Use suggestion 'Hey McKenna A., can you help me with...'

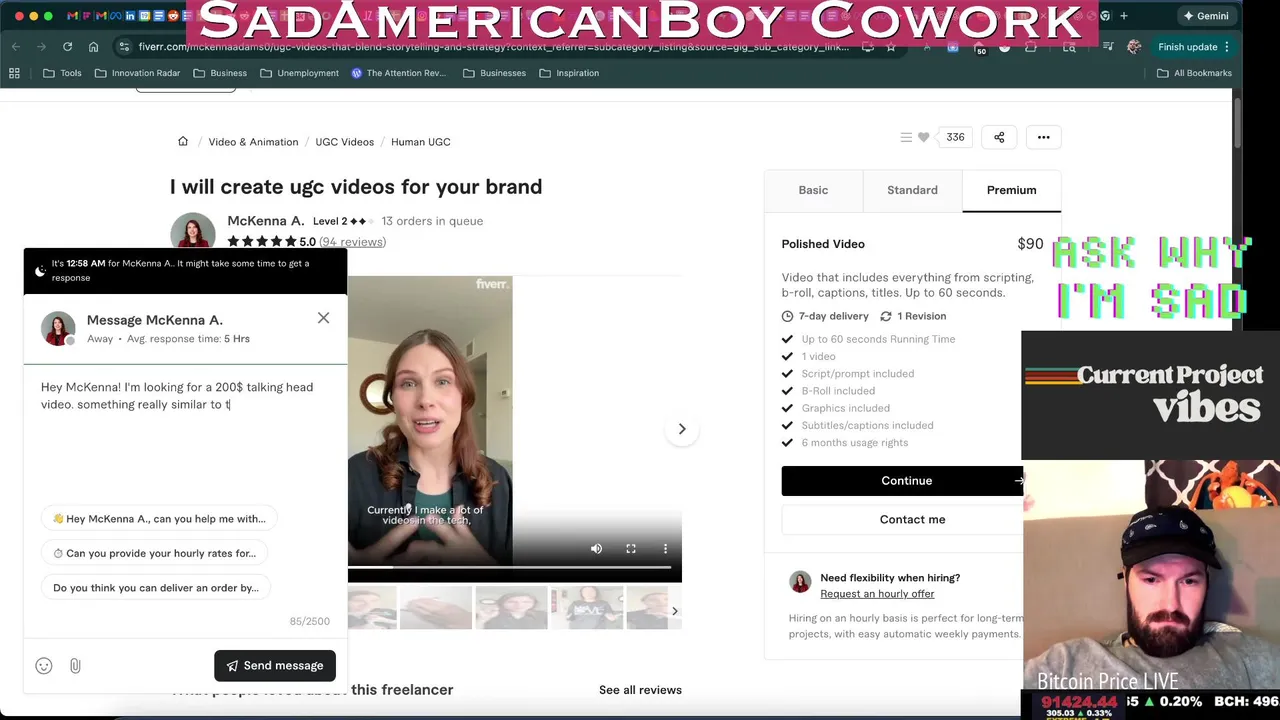(x=160, y=519)
